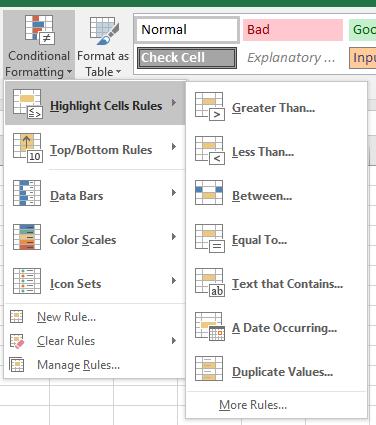
Task: Apply the Bad cell style swatch
Action: [x=293, y=30]
